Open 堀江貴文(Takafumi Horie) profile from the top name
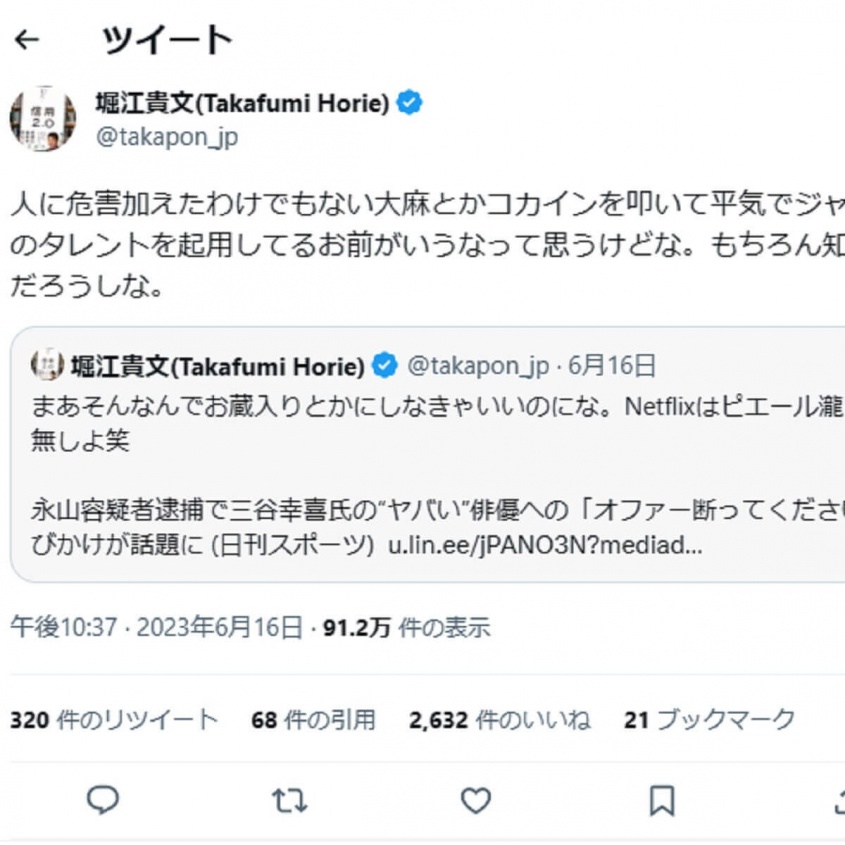Viewport: 845px width, 845px height. click(x=242, y=103)
